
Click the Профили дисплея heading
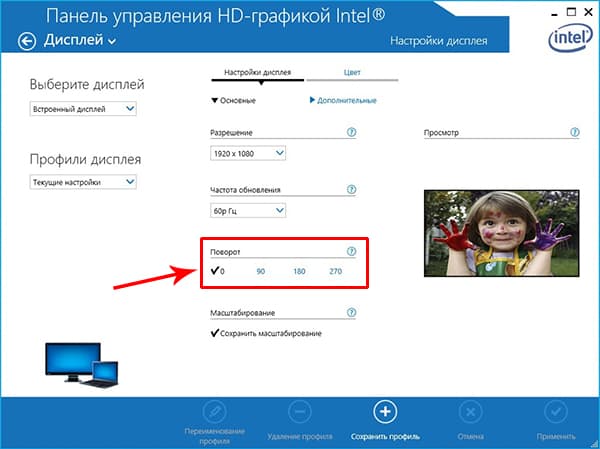[85, 159]
